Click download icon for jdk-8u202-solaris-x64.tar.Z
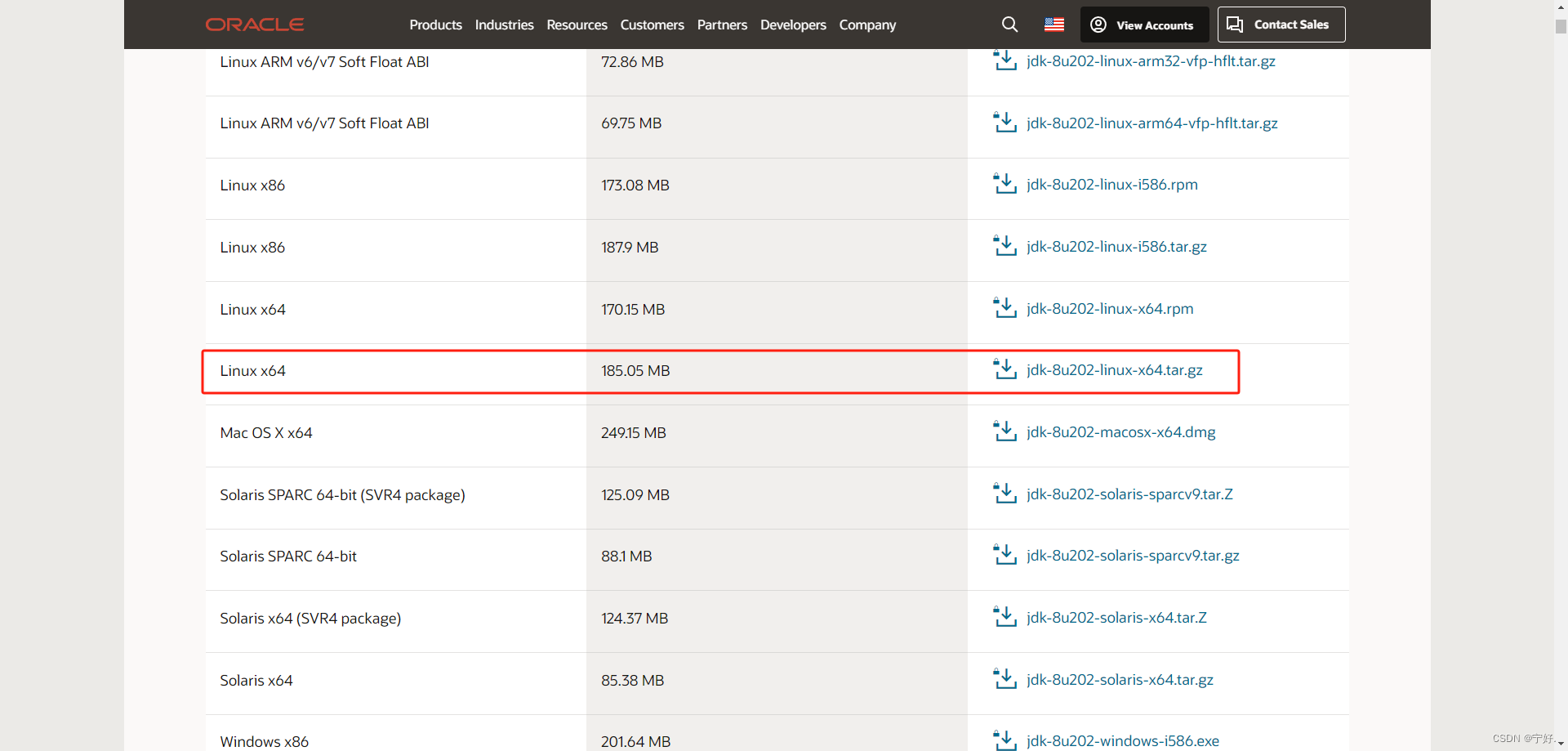 click(1004, 617)
